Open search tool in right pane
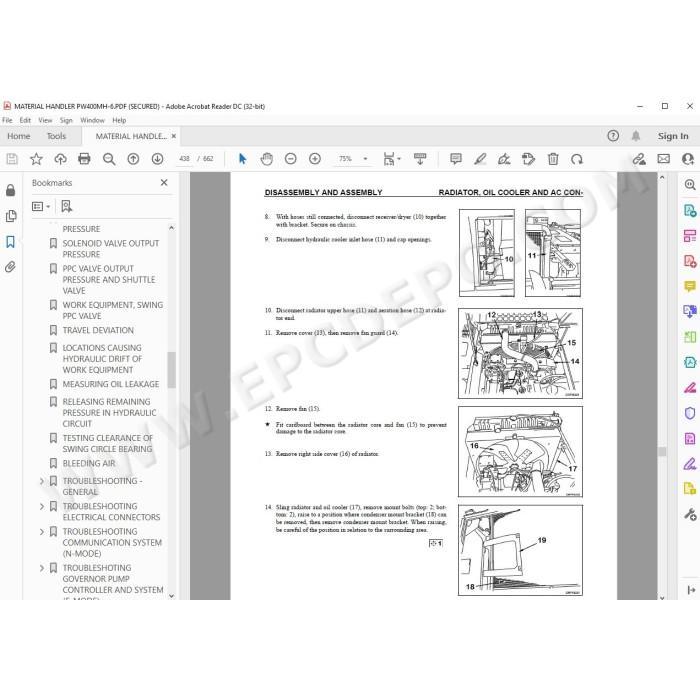The width and height of the screenshot is (700, 700). coord(690,184)
